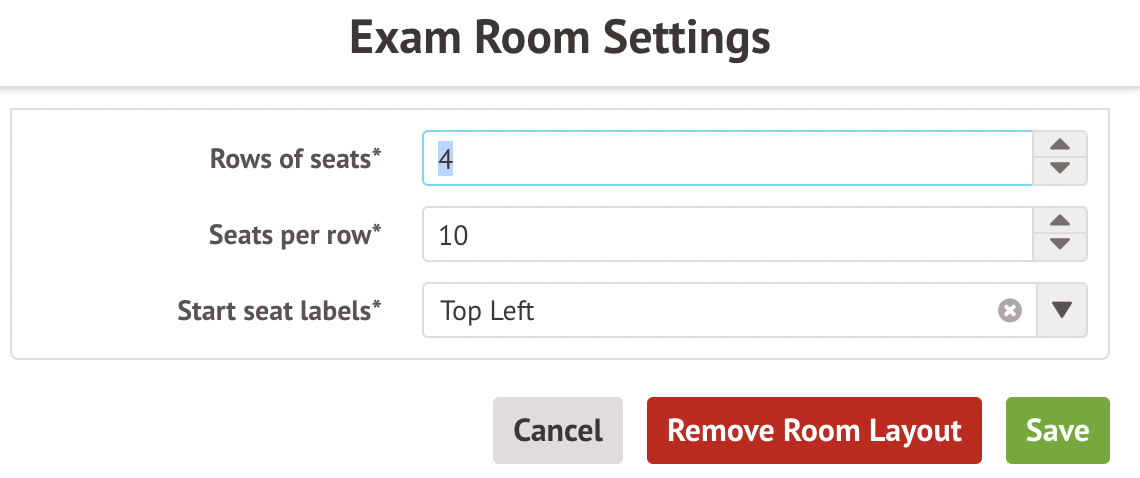Decrease Rows of seats with down arrow

click(x=1061, y=170)
